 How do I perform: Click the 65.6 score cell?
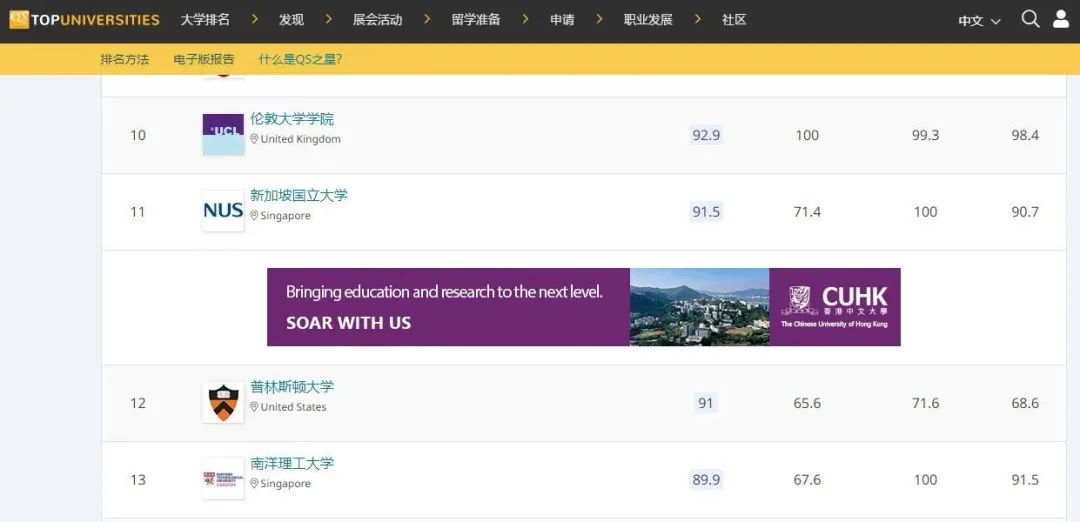click(x=807, y=403)
